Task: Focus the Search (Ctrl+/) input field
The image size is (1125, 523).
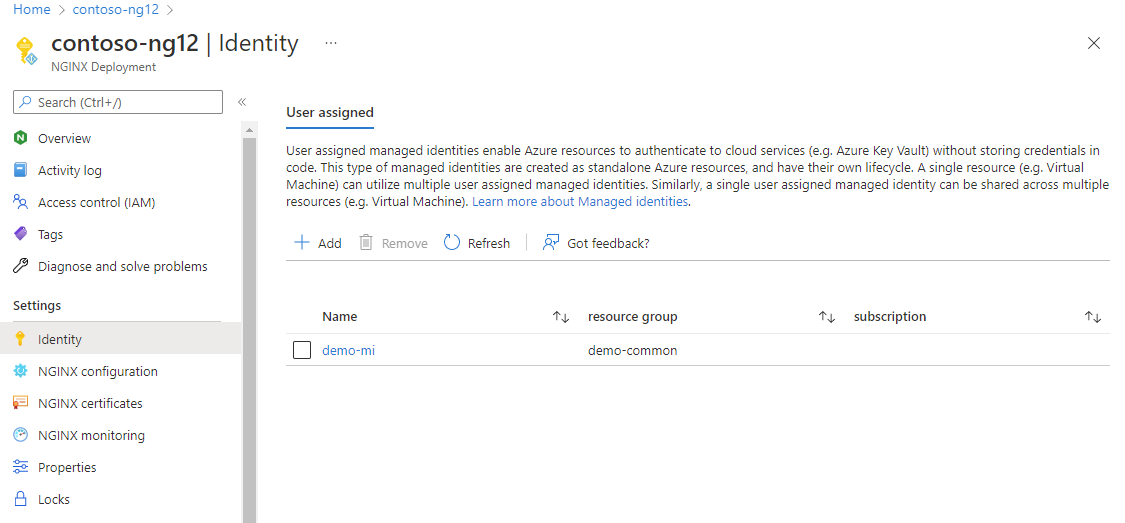Action: click(x=118, y=102)
